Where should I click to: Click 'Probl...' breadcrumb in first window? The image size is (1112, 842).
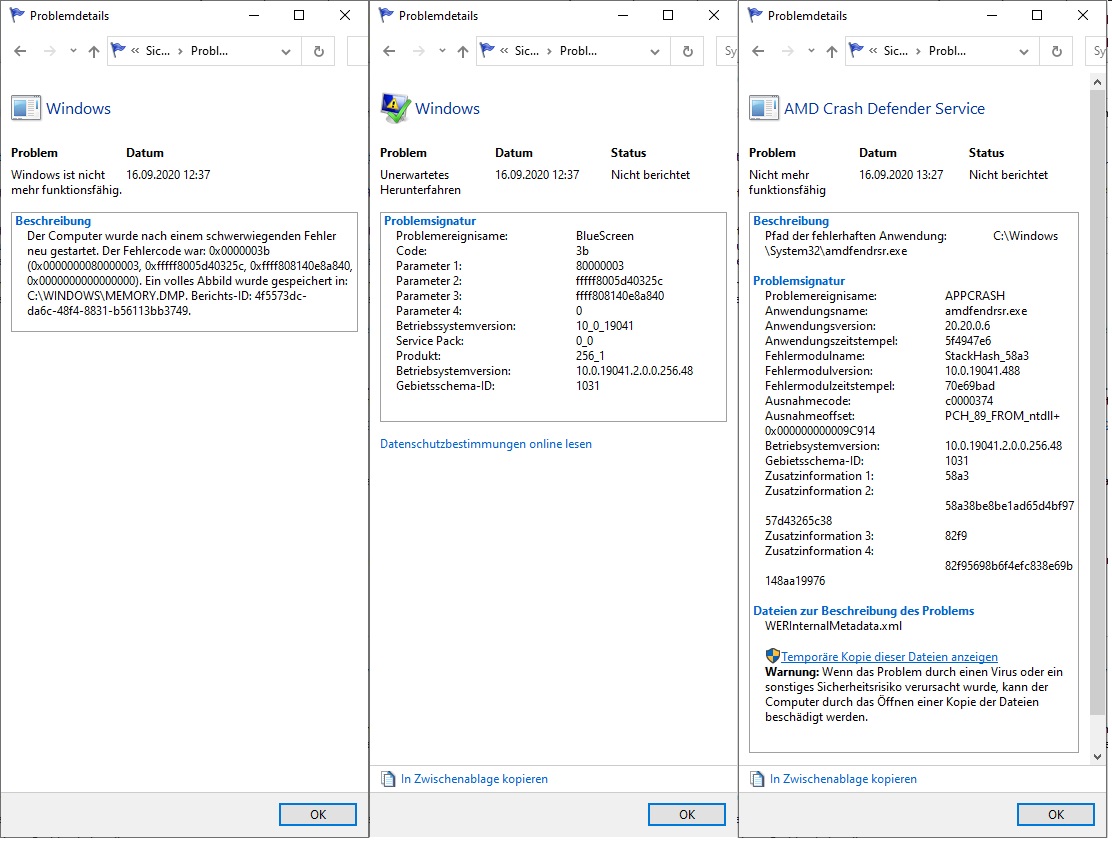[209, 51]
